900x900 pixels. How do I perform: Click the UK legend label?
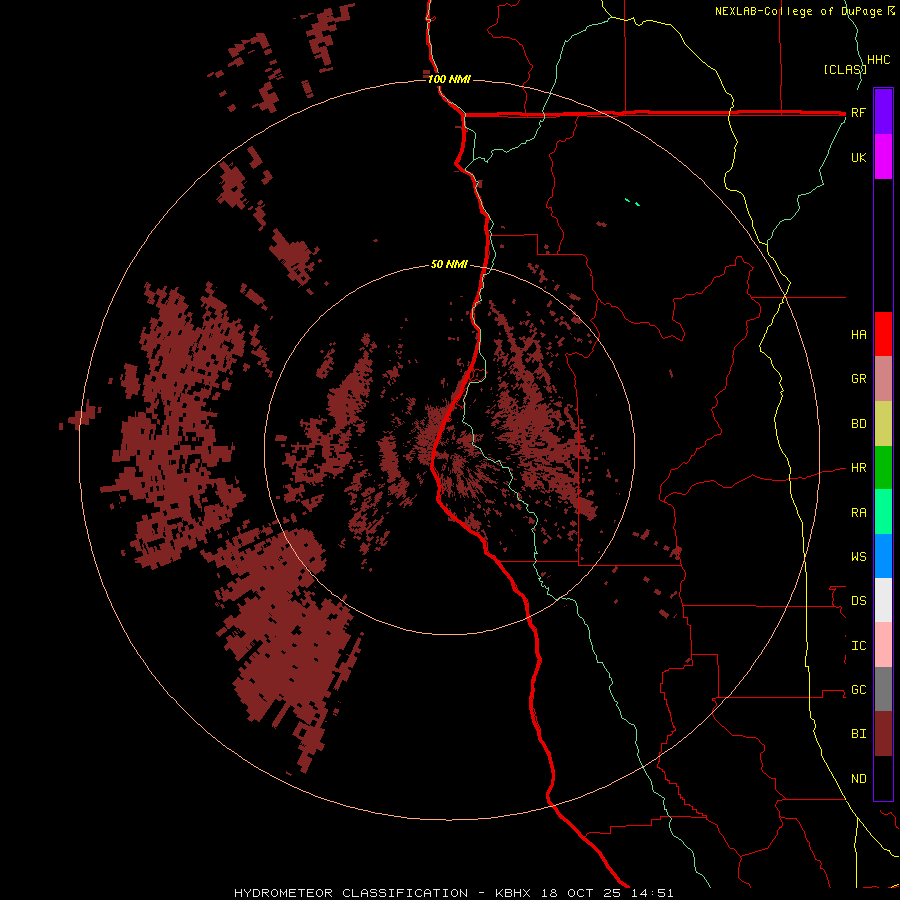tap(859, 157)
